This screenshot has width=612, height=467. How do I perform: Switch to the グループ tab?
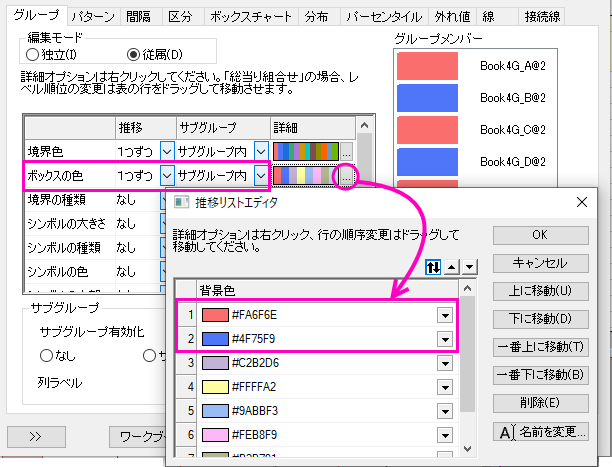(x=37, y=15)
